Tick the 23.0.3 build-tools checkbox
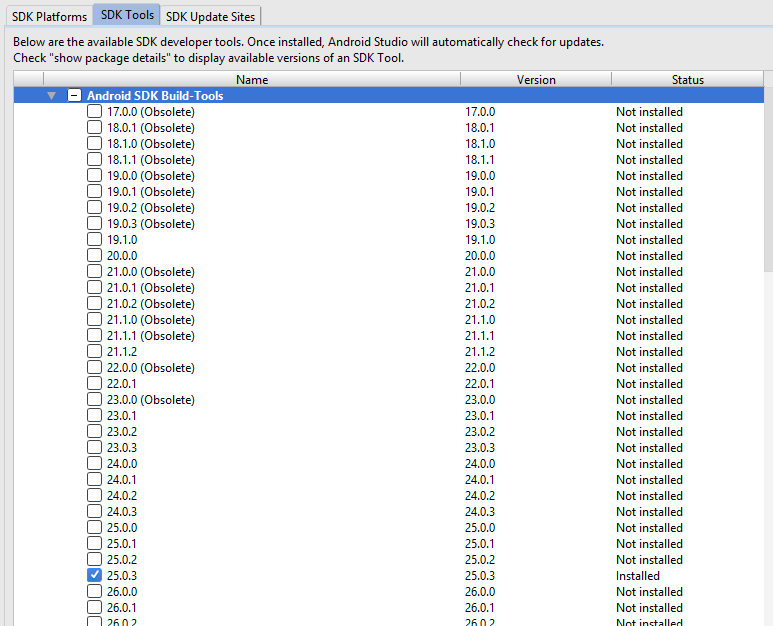The width and height of the screenshot is (773, 626). tap(94, 448)
